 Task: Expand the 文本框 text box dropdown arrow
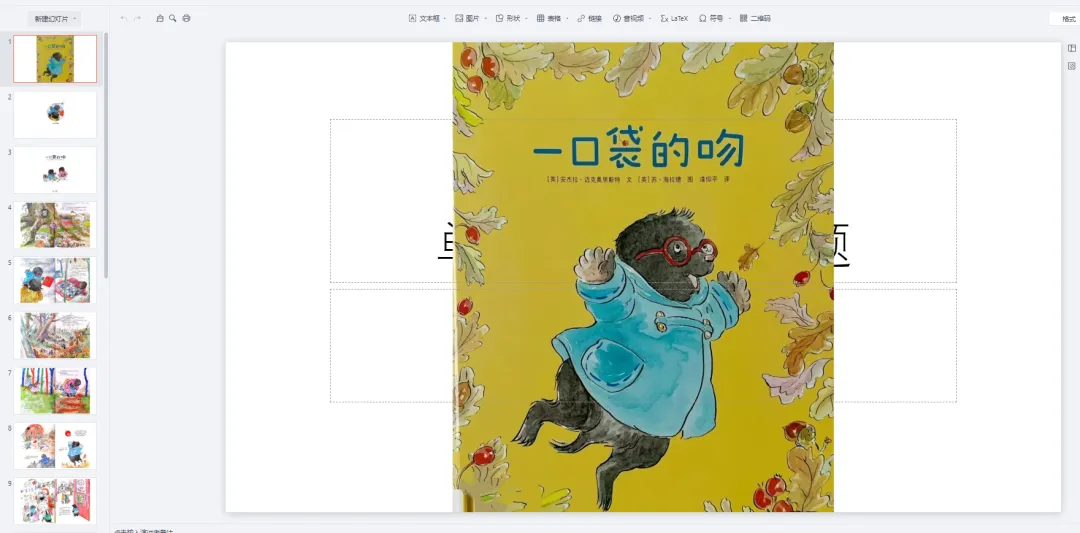[444, 19]
